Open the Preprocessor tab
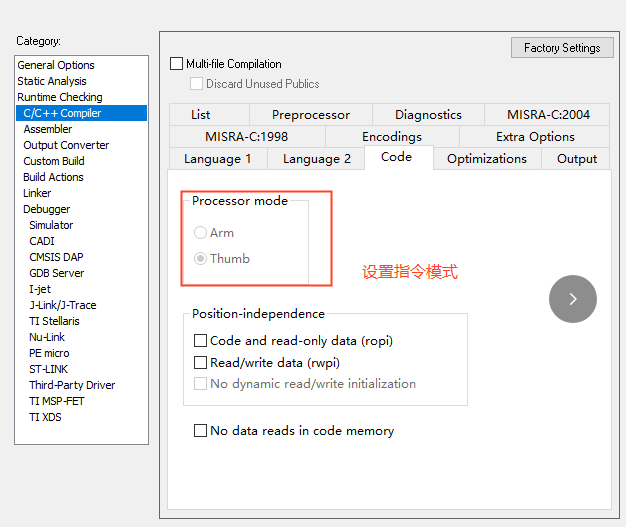Screen dimensions: 626x527 [x=310, y=115]
